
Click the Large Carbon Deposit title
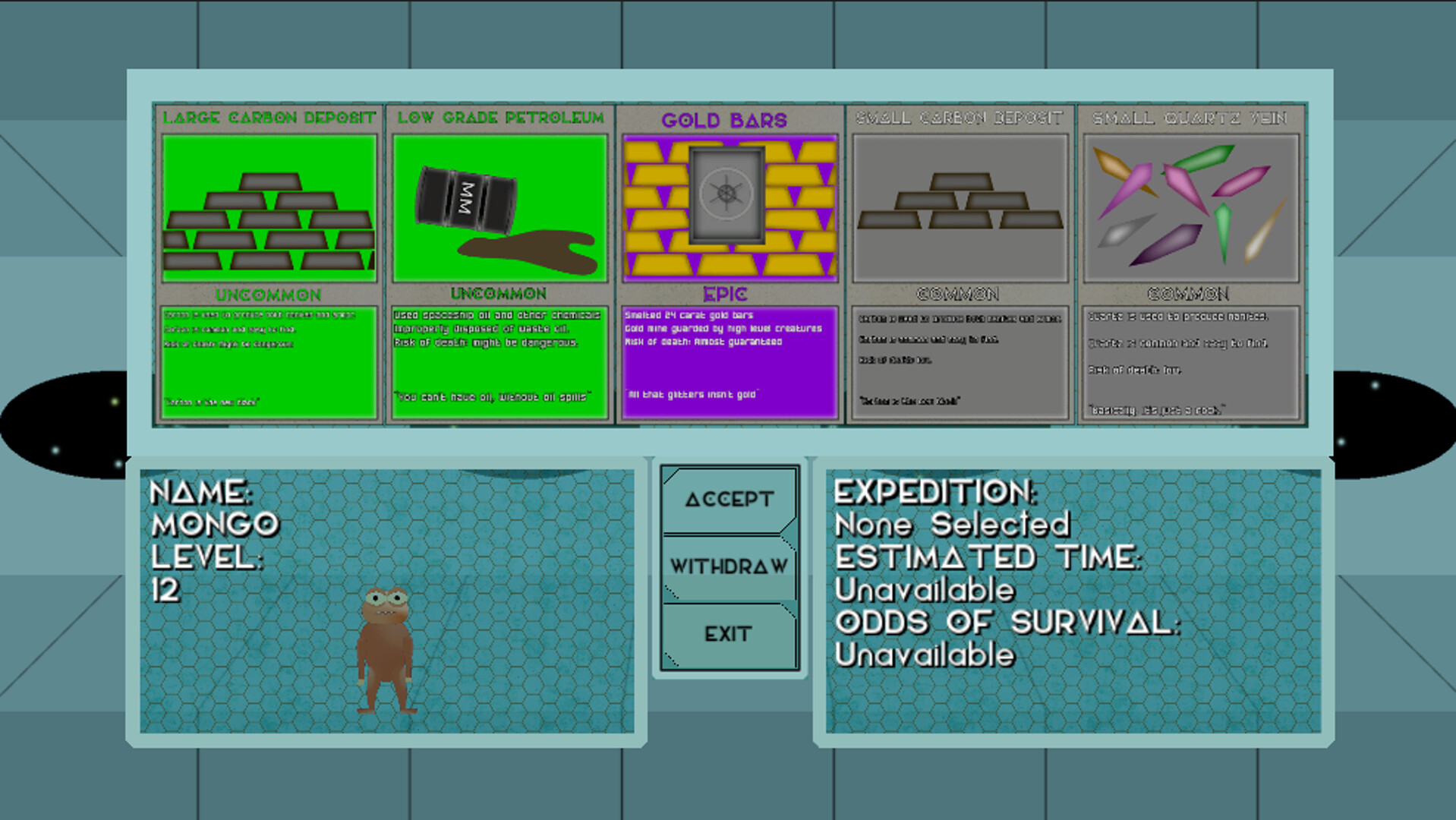[269, 118]
